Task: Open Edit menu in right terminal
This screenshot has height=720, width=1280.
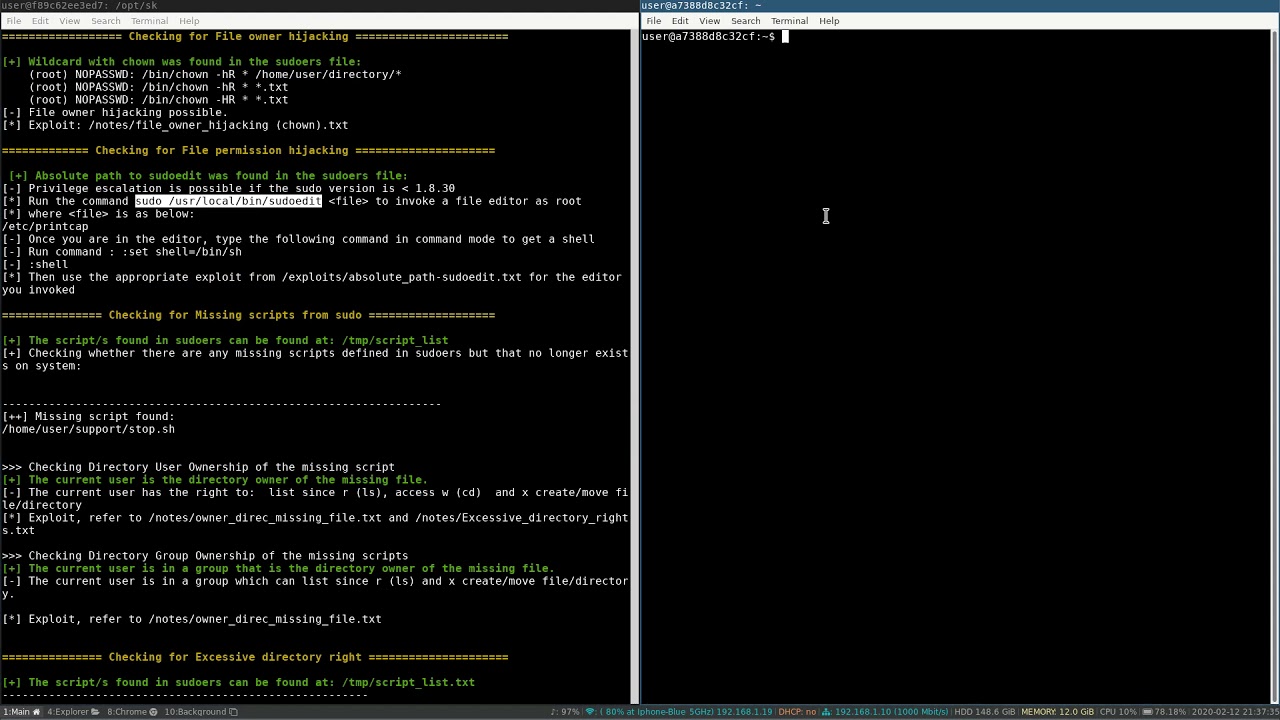Action: (x=680, y=20)
